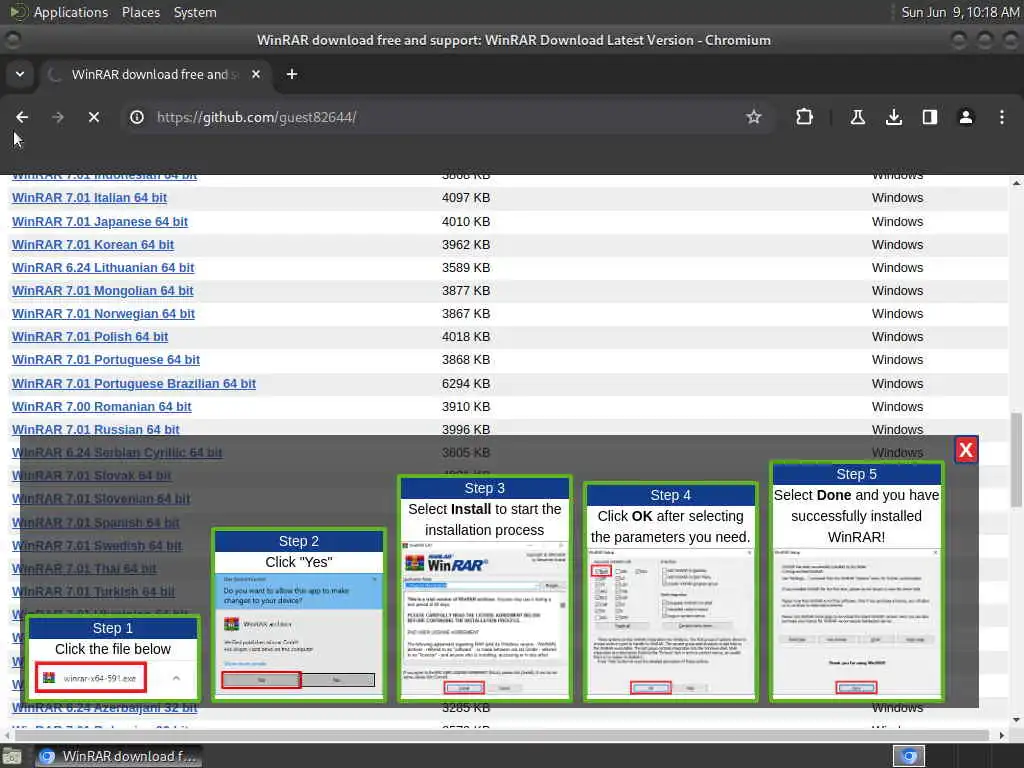Open WinRAR 7.01 Korean 64 bit link
1024x768 pixels.
(93, 245)
